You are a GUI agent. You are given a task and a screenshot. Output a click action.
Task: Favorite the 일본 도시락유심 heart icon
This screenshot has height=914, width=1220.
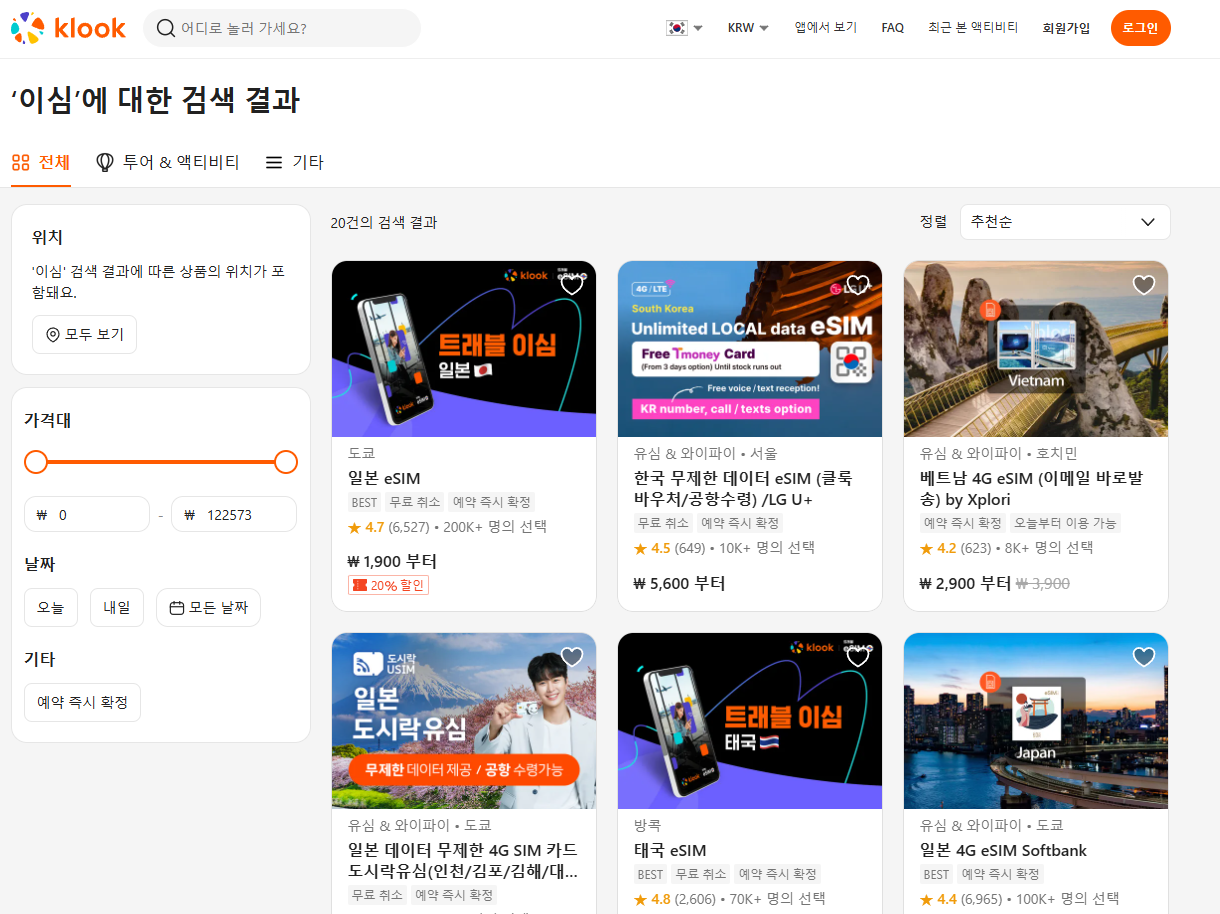pyautogui.click(x=572, y=657)
